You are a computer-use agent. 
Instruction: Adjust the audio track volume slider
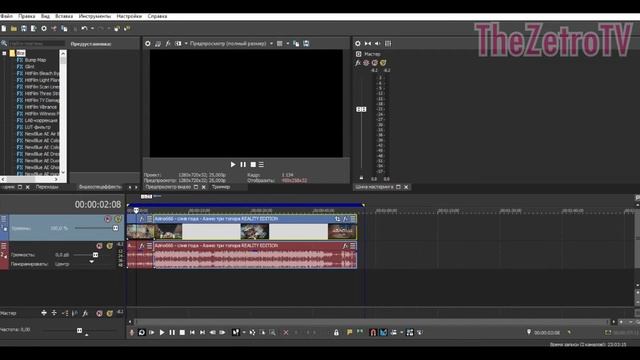(95, 255)
